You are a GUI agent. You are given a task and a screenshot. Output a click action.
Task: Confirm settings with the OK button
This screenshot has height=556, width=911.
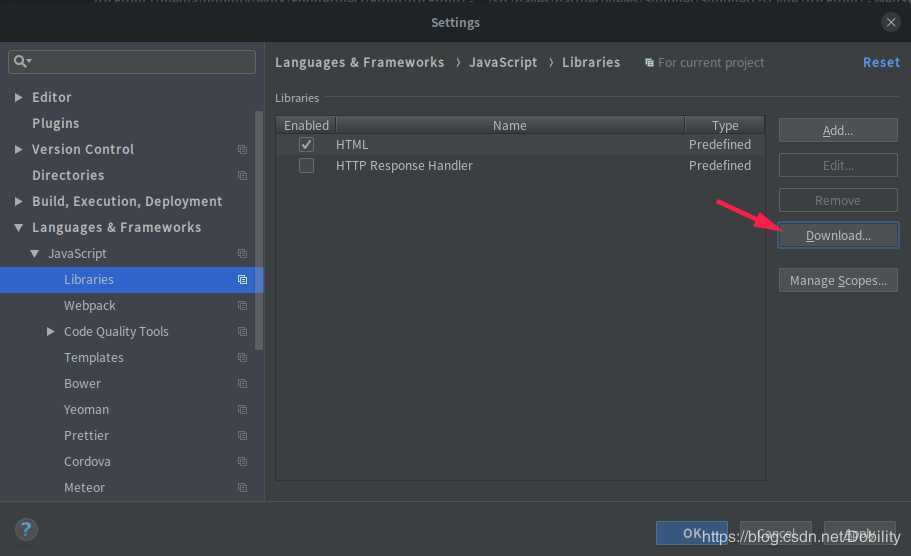coord(691,533)
